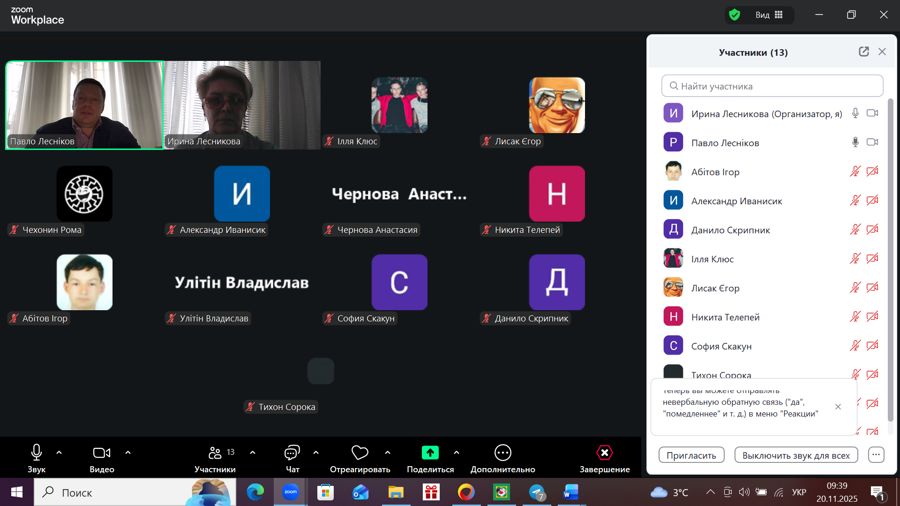Expand audio options arrow next to Звук
Viewport: 900px width, 506px height.
(x=59, y=452)
